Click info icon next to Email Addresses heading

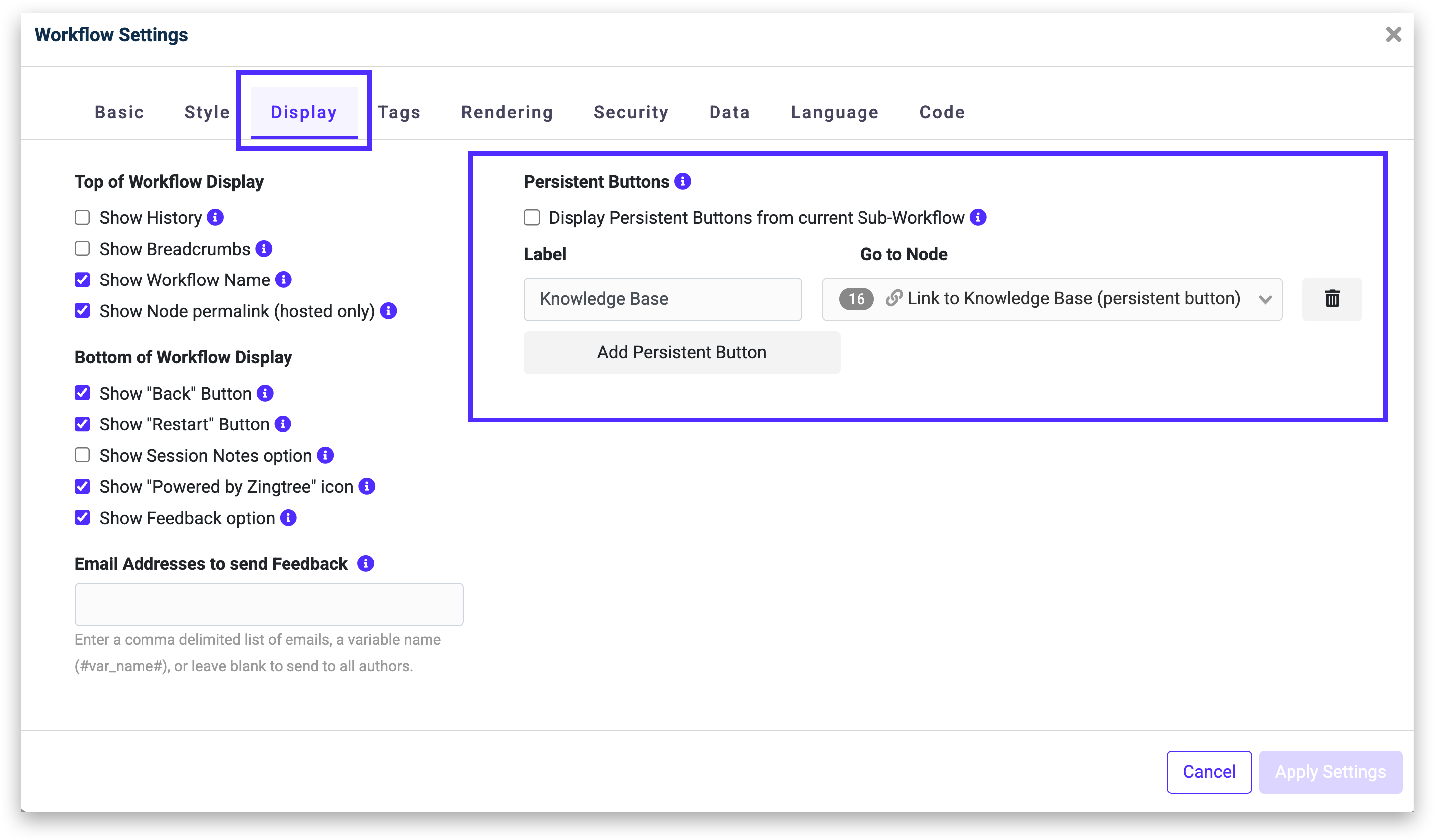click(x=365, y=564)
